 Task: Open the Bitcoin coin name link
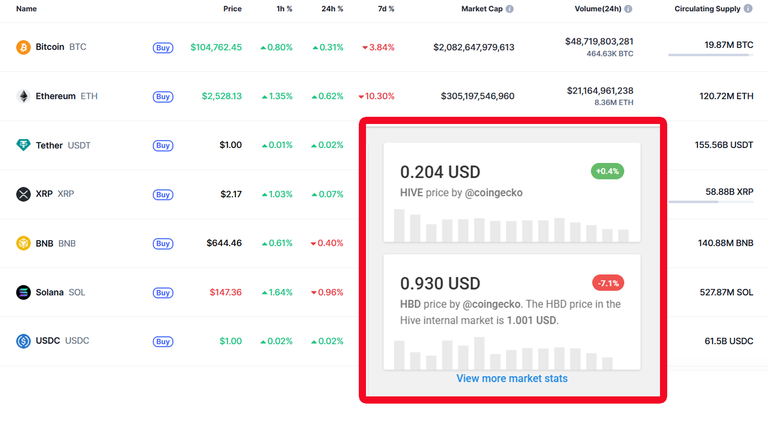click(x=50, y=47)
